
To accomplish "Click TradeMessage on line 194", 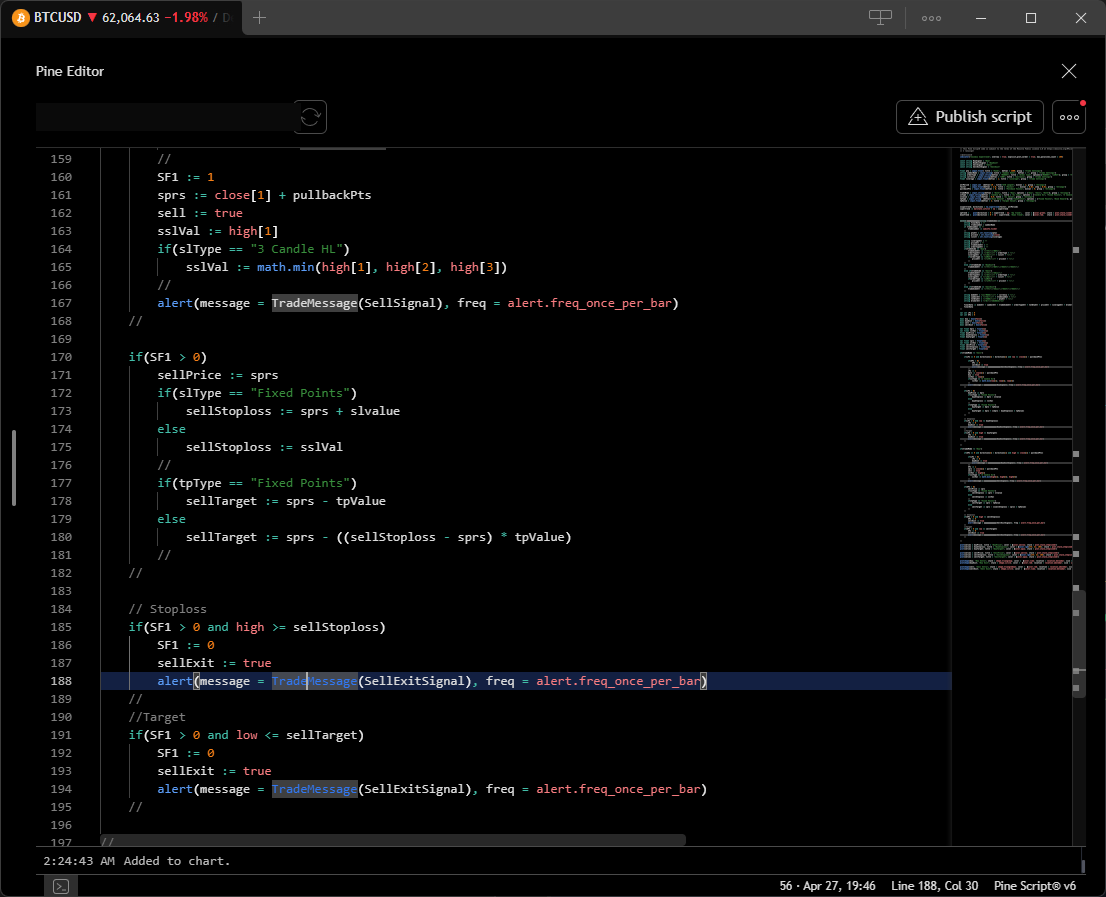I will pos(315,789).
